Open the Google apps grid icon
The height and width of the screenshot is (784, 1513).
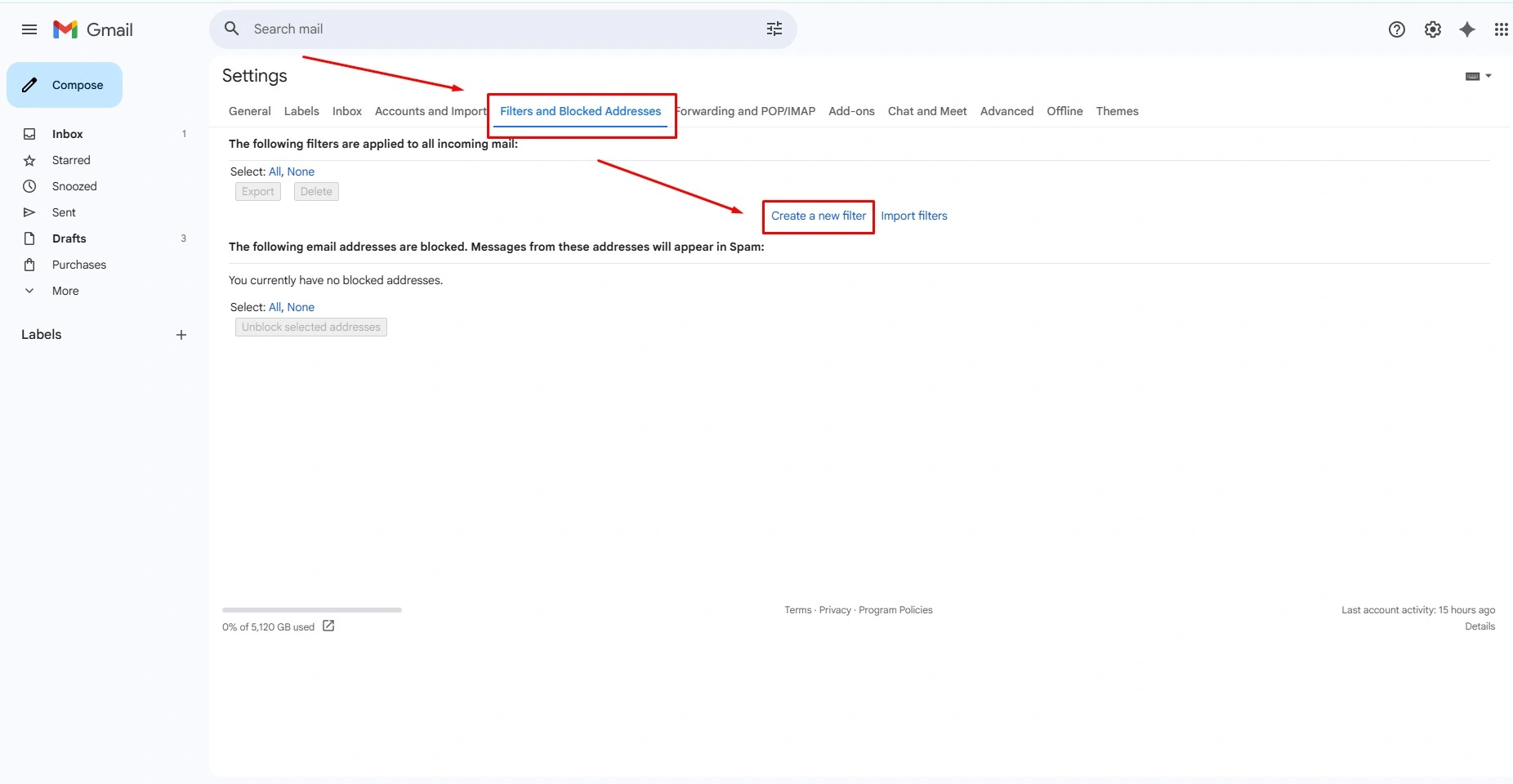click(1502, 29)
